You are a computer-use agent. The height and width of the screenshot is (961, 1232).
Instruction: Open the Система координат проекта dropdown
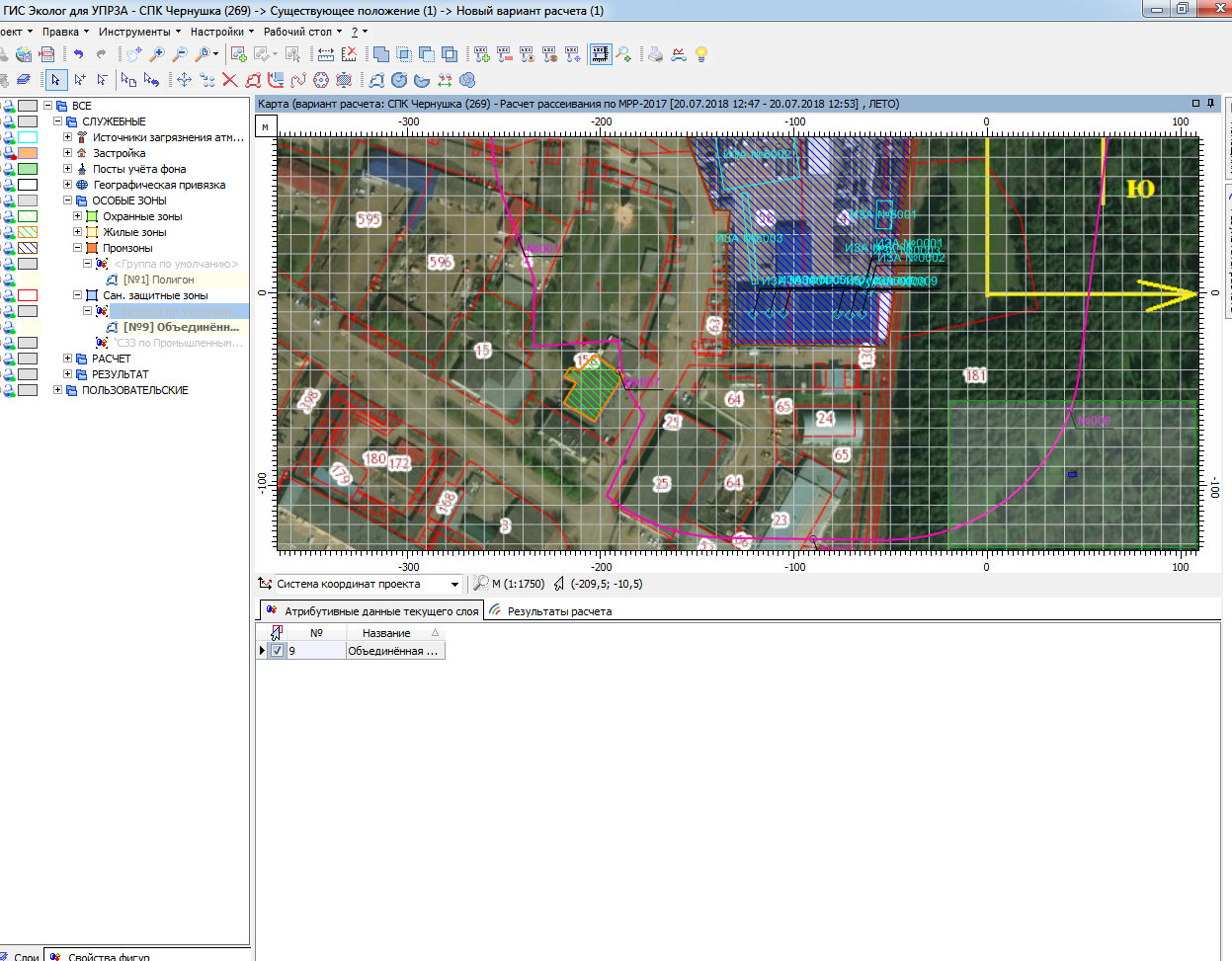454,584
